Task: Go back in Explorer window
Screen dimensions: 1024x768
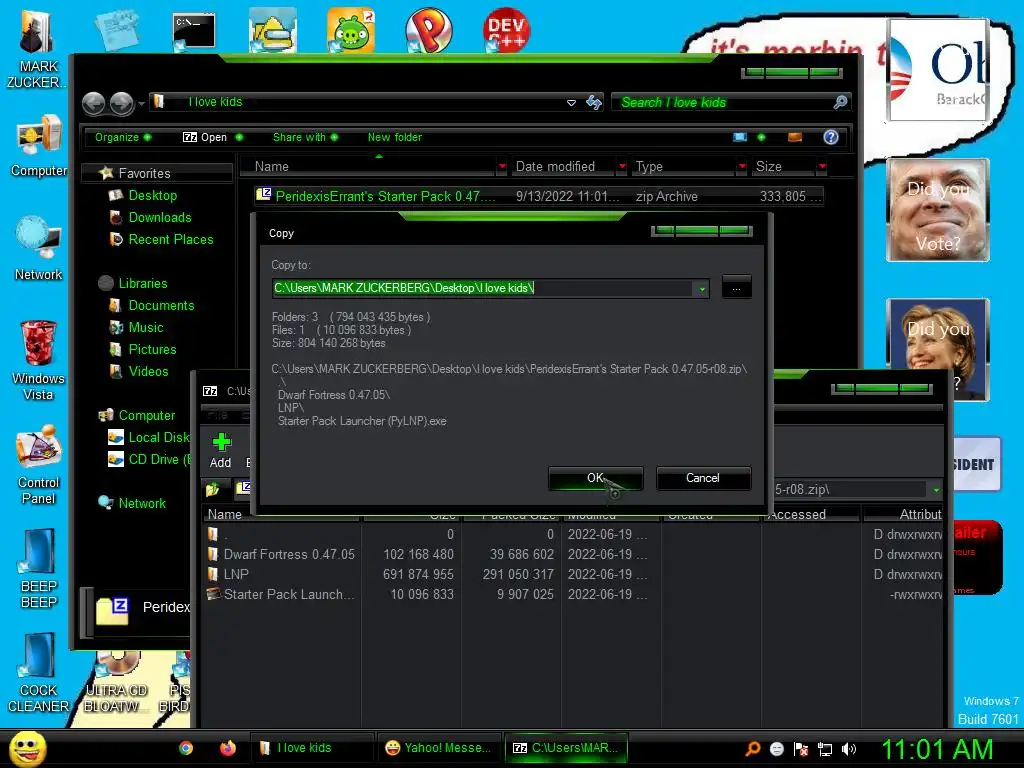Action: pos(93,103)
